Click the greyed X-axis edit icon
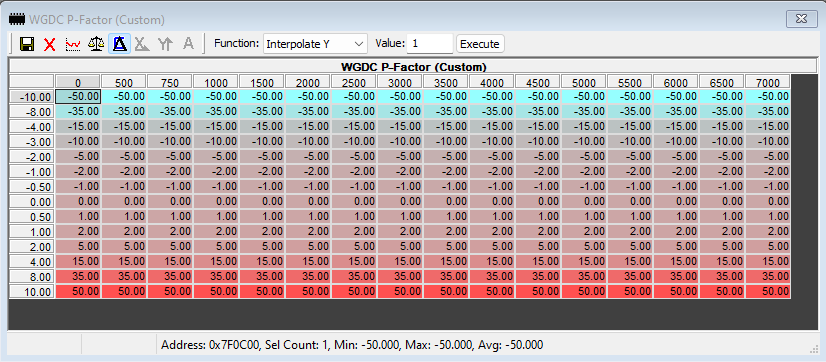 click(142, 44)
